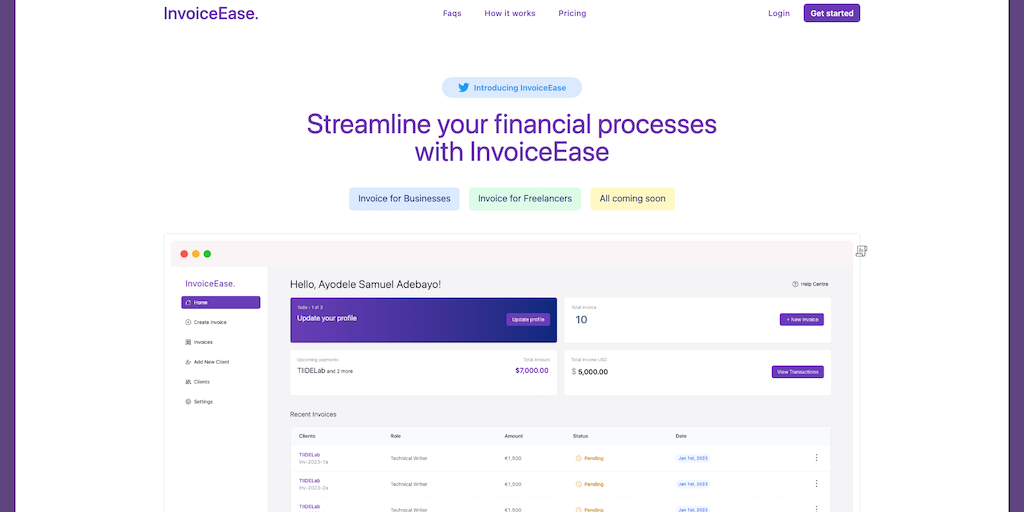Select Home in the dashboard sidebar
Screen dimensions: 1024x512
pyautogui.click(x=221, y=302)
